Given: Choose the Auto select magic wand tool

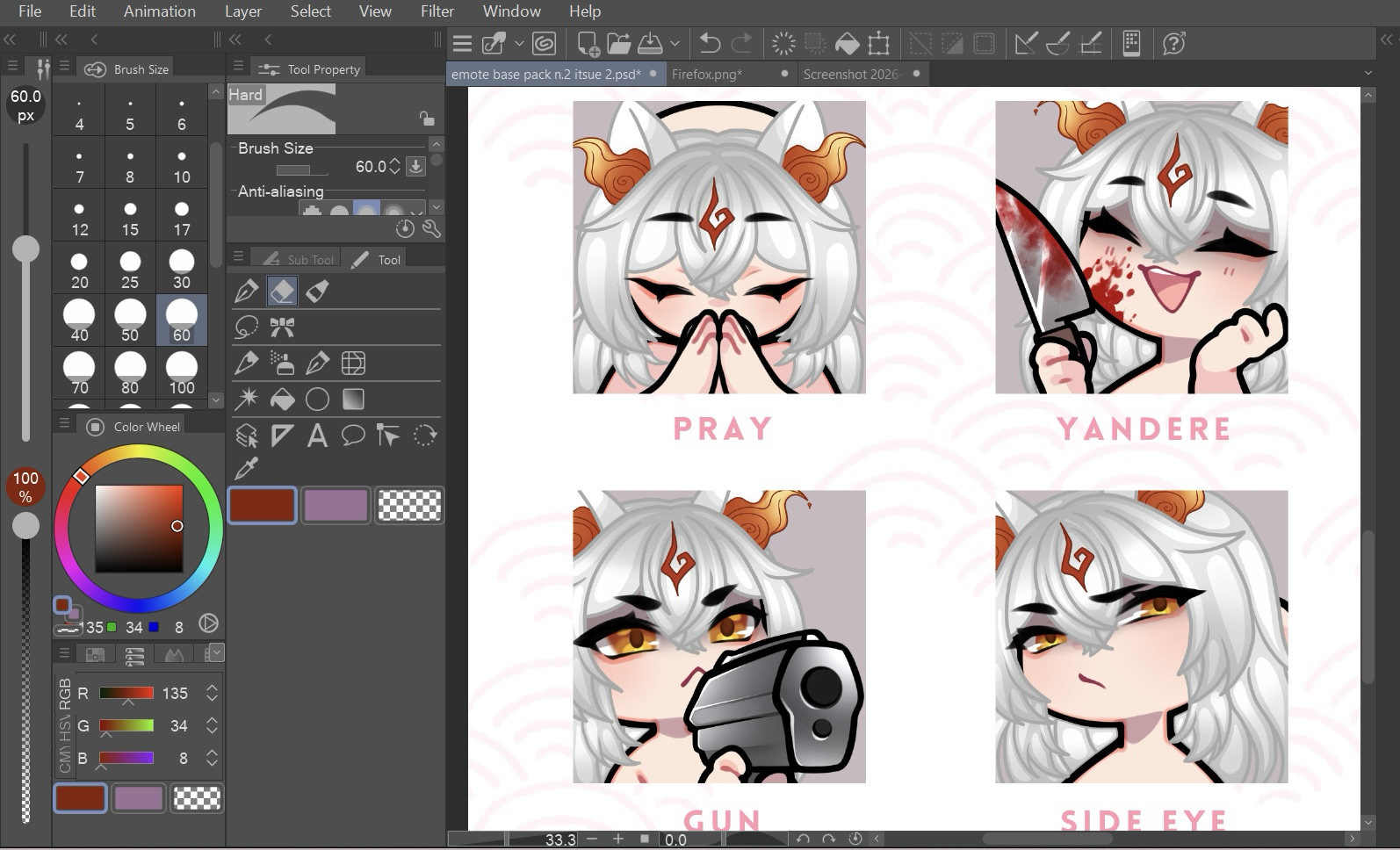Looking at the screenshot, I should 247,400.
